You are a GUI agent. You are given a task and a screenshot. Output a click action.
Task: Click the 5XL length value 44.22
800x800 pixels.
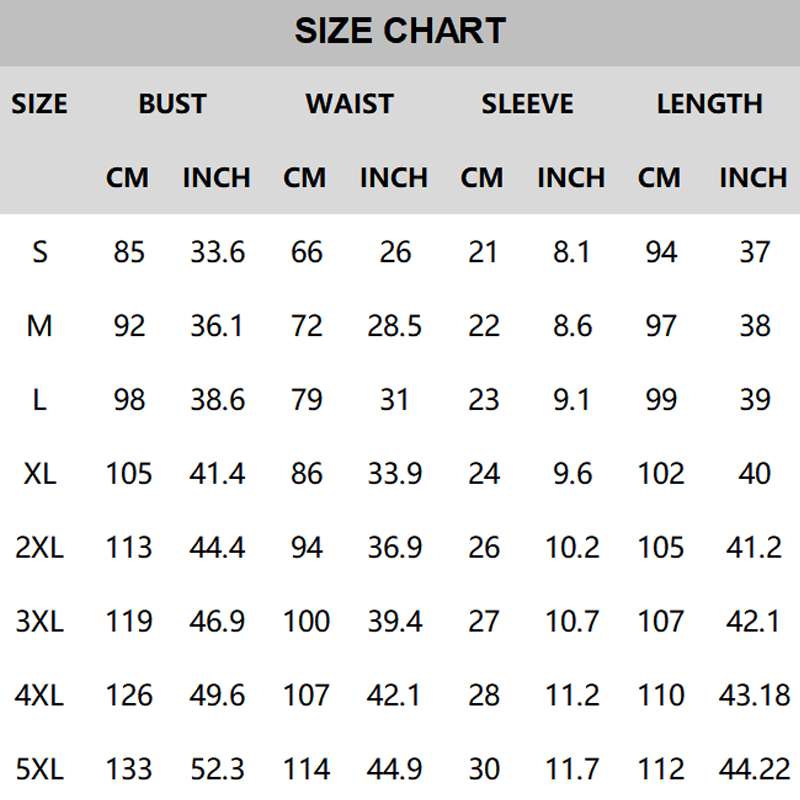pyautogui.click(x=754, y=769)
